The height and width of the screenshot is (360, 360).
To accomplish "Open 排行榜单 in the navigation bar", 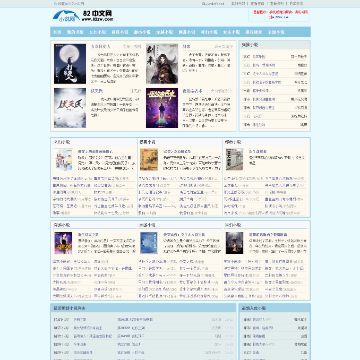I will (x=254, y=32).
